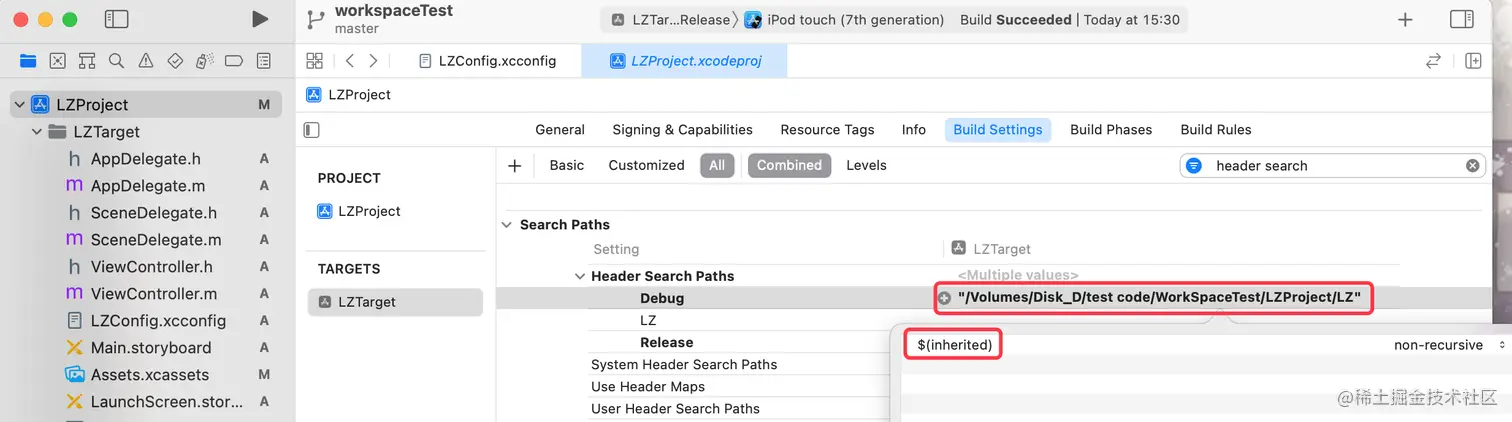1512x422 pixels.
Task: Add build setting with the plus icon
Action: pyautogui.click(x=515, y=166)
